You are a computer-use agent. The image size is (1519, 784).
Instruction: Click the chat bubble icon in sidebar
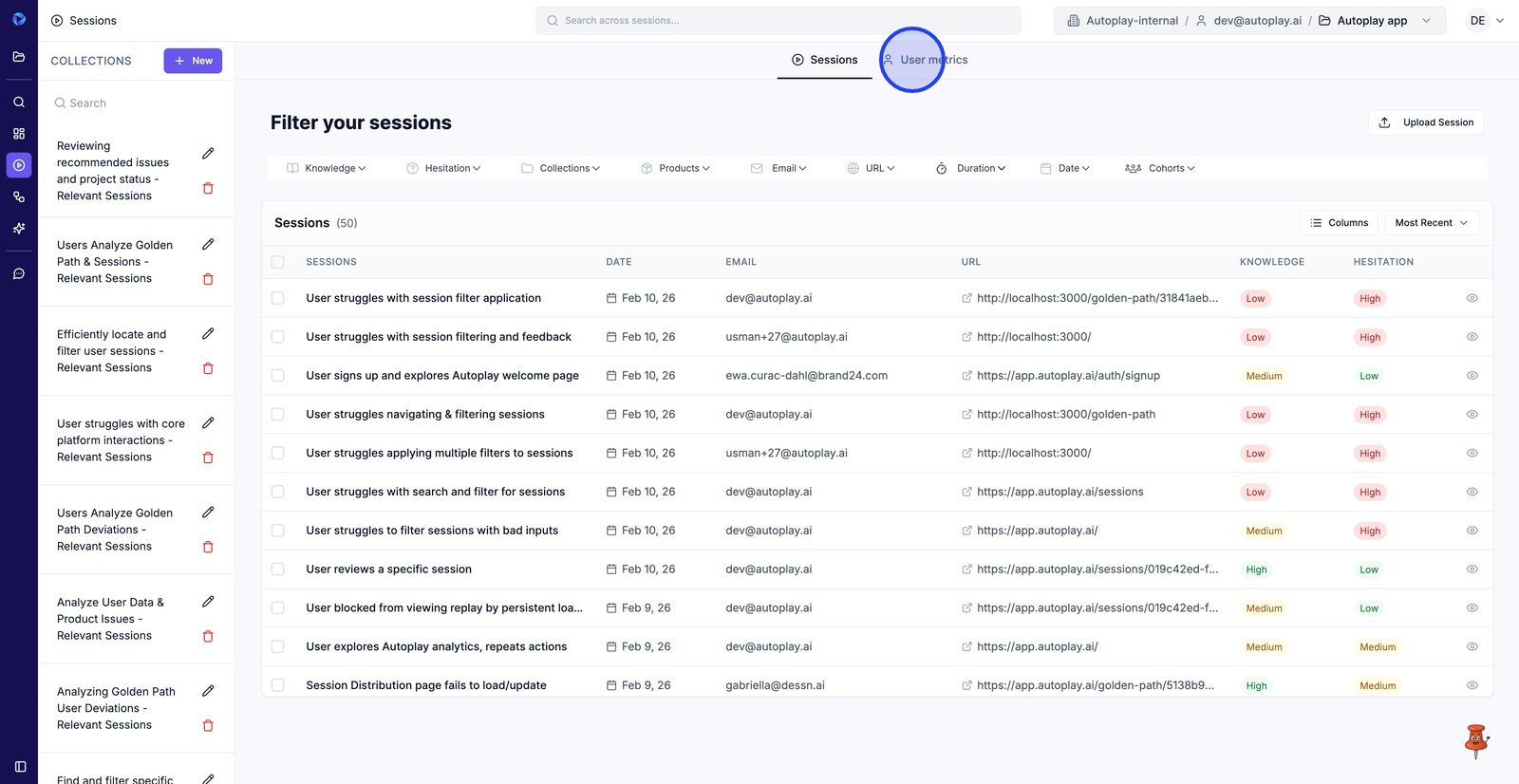[19, 273]
